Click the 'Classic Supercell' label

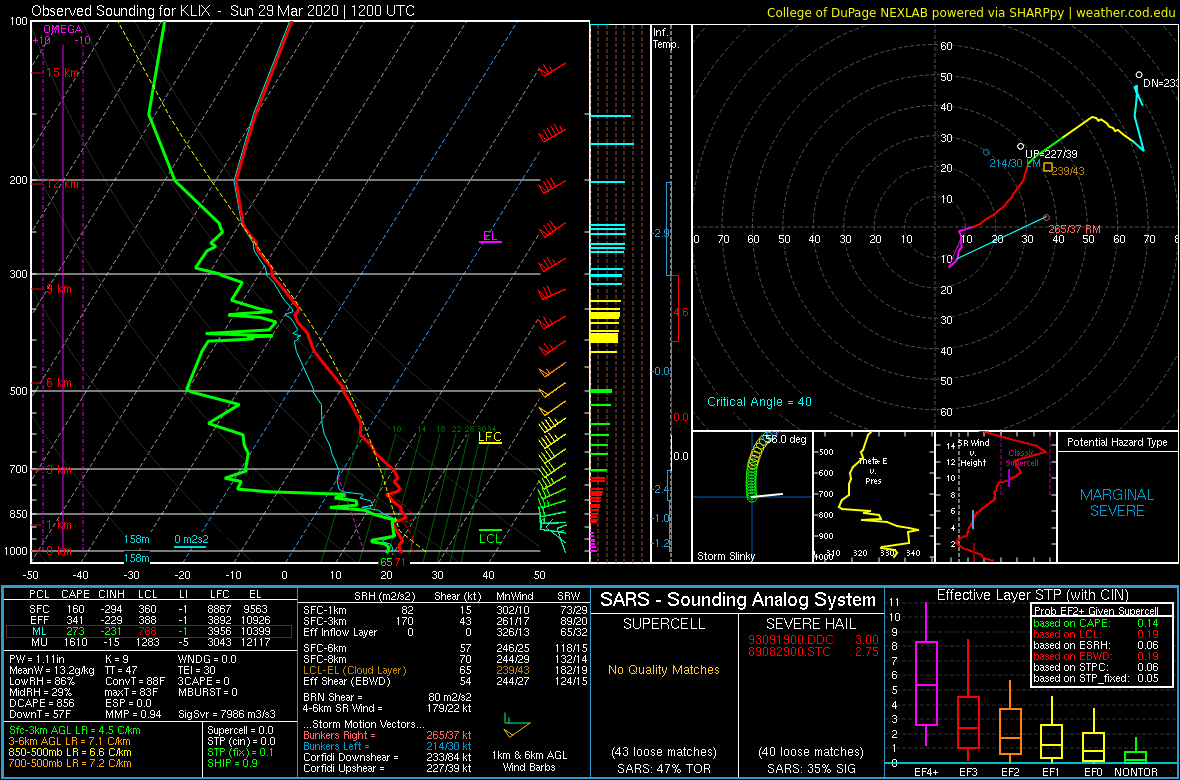[1021, 458]
